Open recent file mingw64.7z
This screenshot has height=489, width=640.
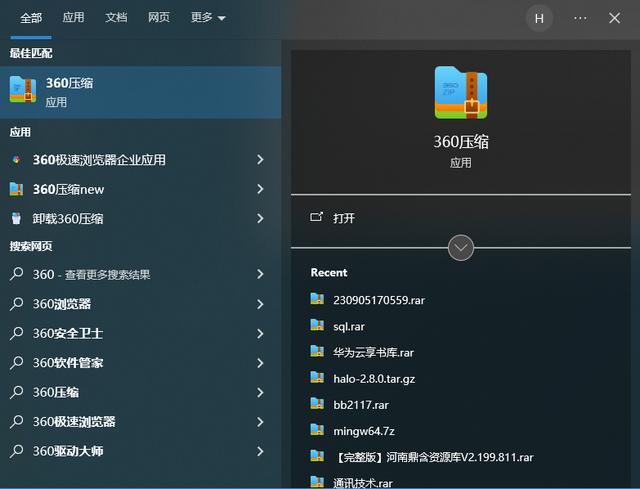[x=364, y=431]
